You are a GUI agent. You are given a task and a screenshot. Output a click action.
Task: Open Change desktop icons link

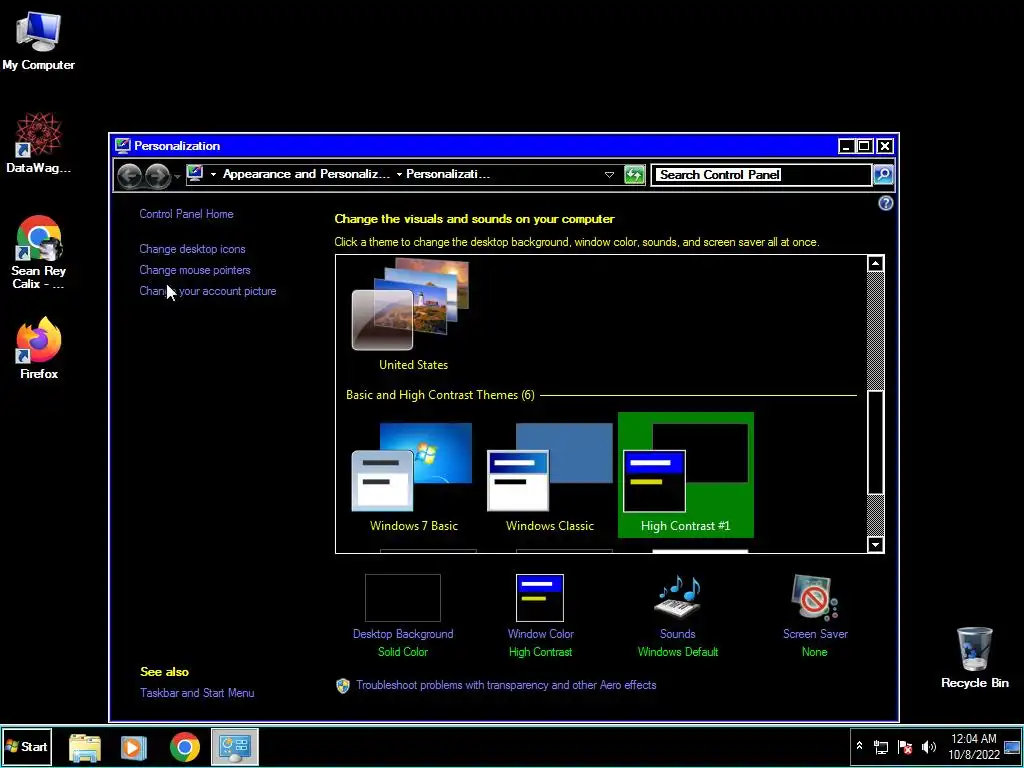(192, 249)
